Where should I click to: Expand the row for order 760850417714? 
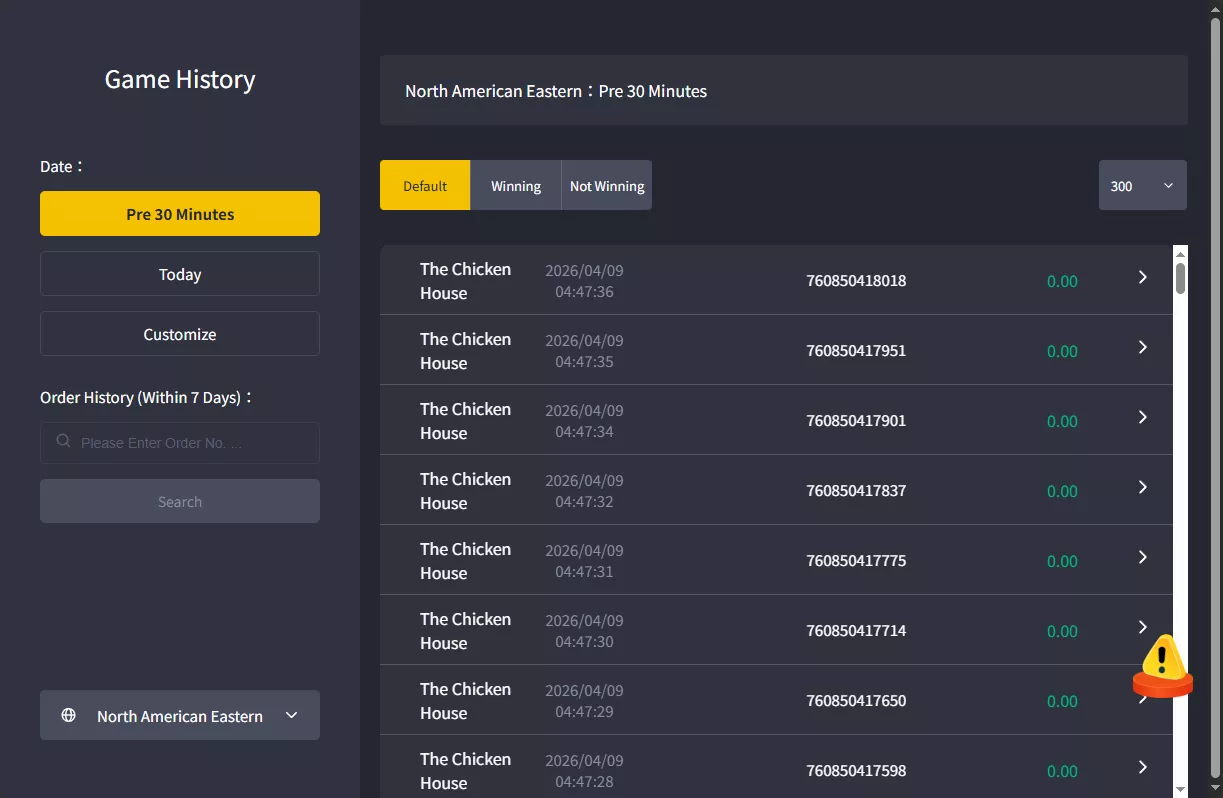(x=1143, y=627)
